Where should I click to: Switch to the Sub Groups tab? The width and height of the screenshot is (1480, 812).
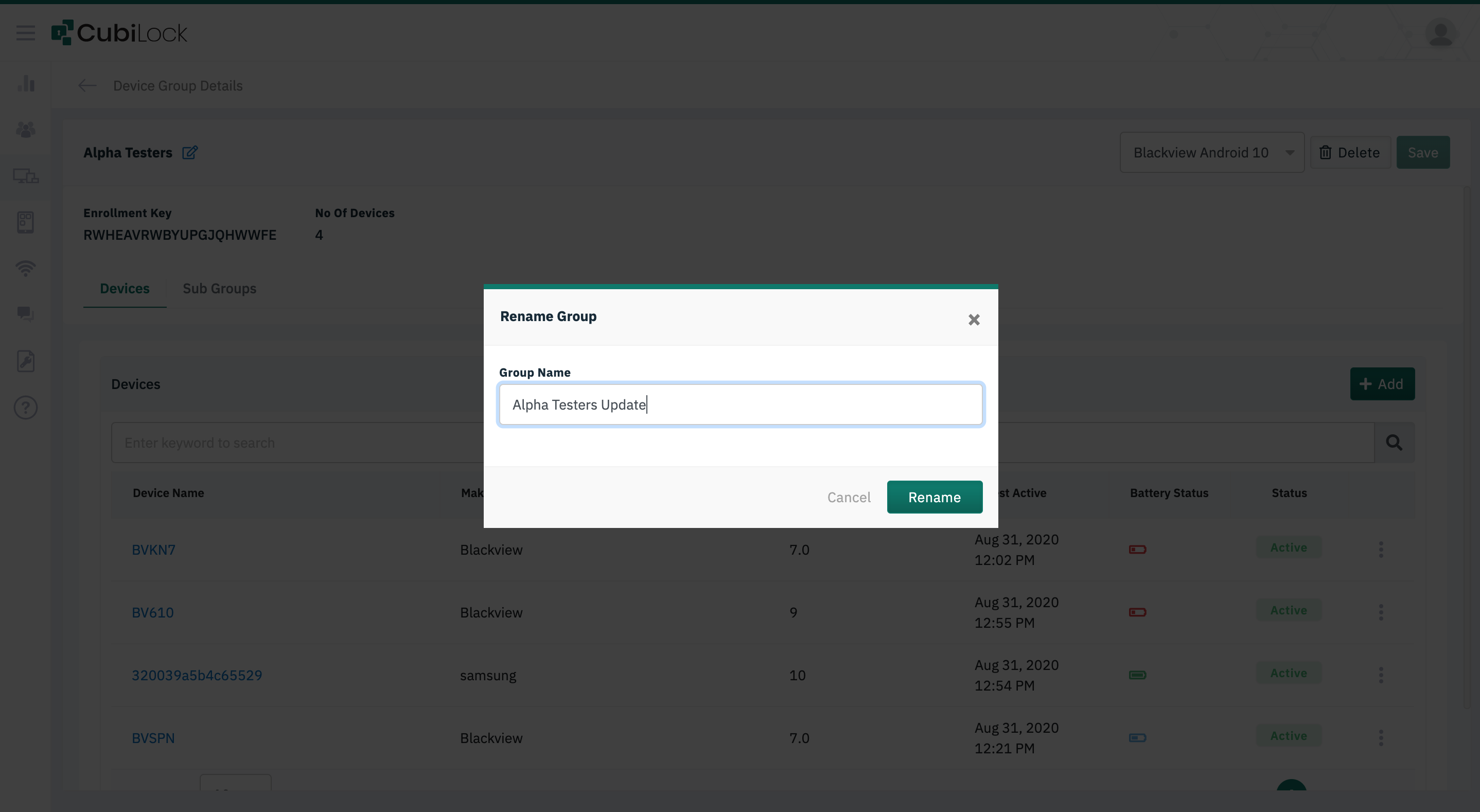219,289
